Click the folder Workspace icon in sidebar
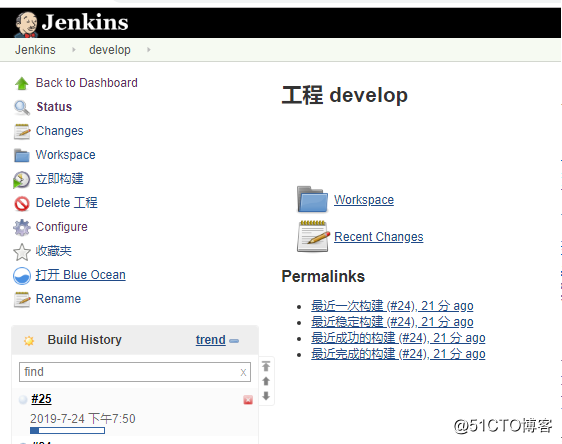562x444 pixels. point(22,156)
